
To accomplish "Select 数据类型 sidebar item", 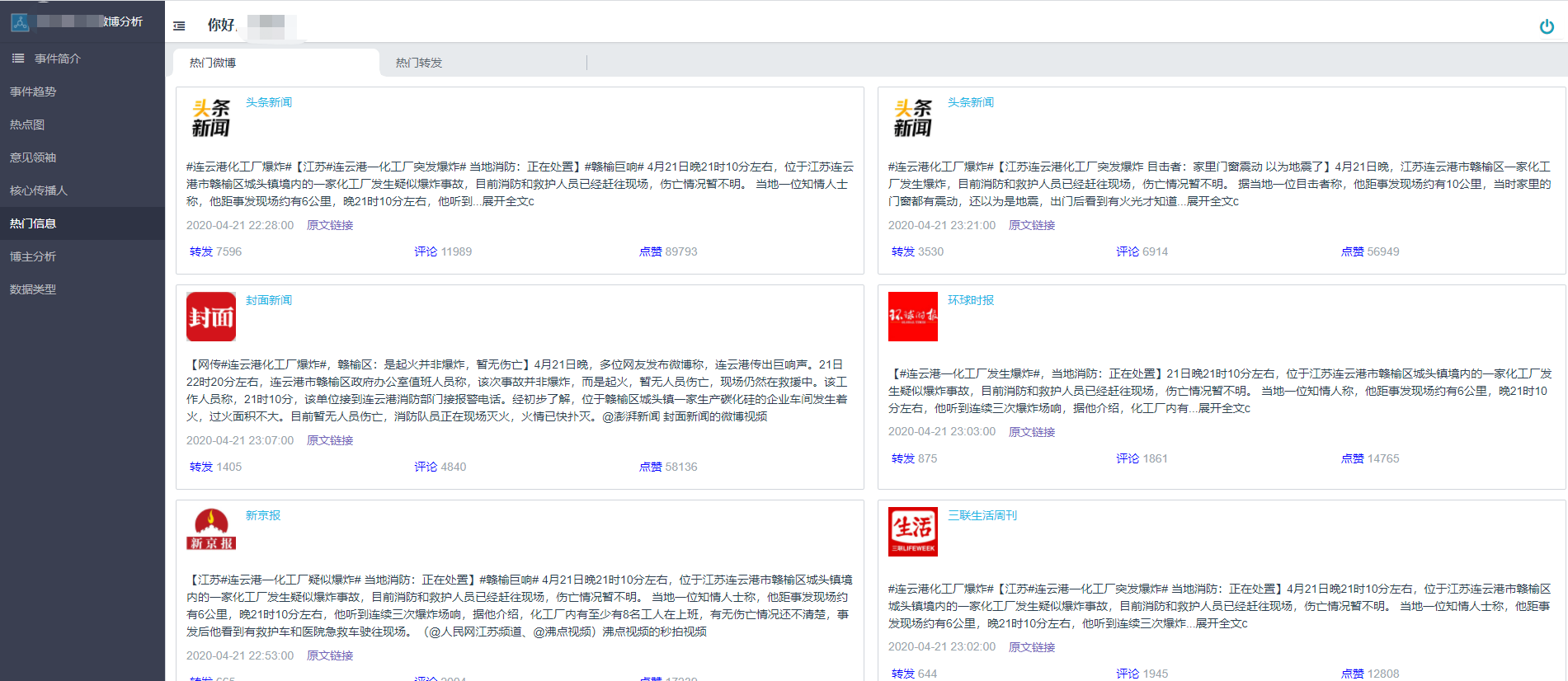I will point(33,289).
